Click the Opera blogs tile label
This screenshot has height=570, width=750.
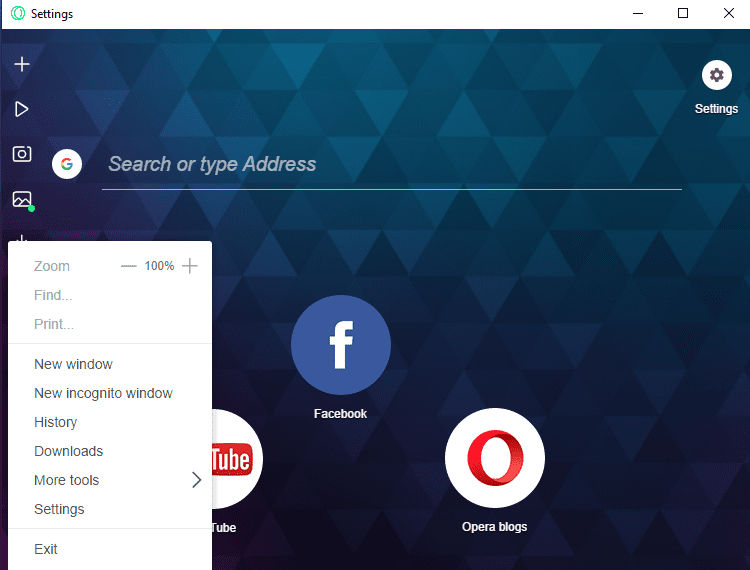(x=495, y=527)
